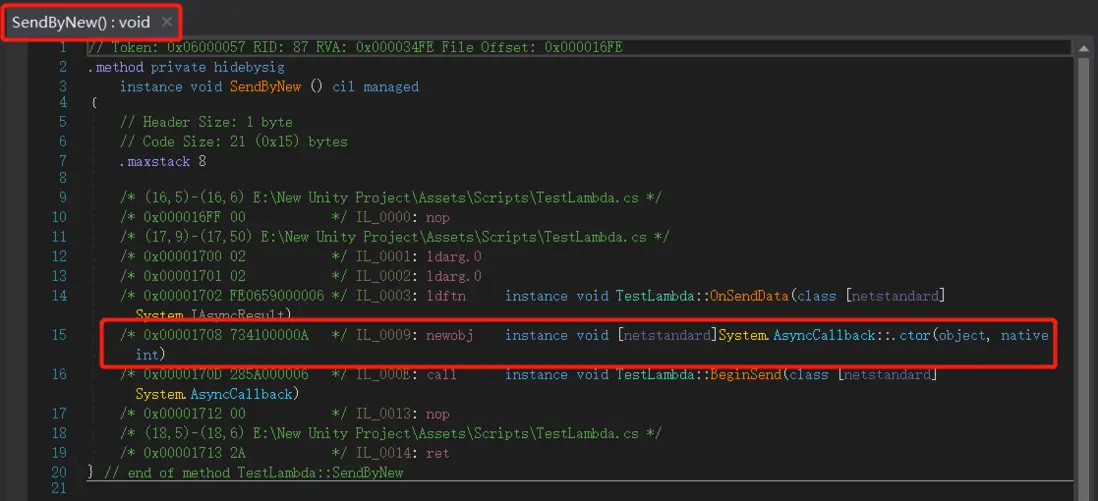Viewport: 1098px width, 501px height.
Task: Click the IL_0000 nop instruction
Action: tap(437, 217)
